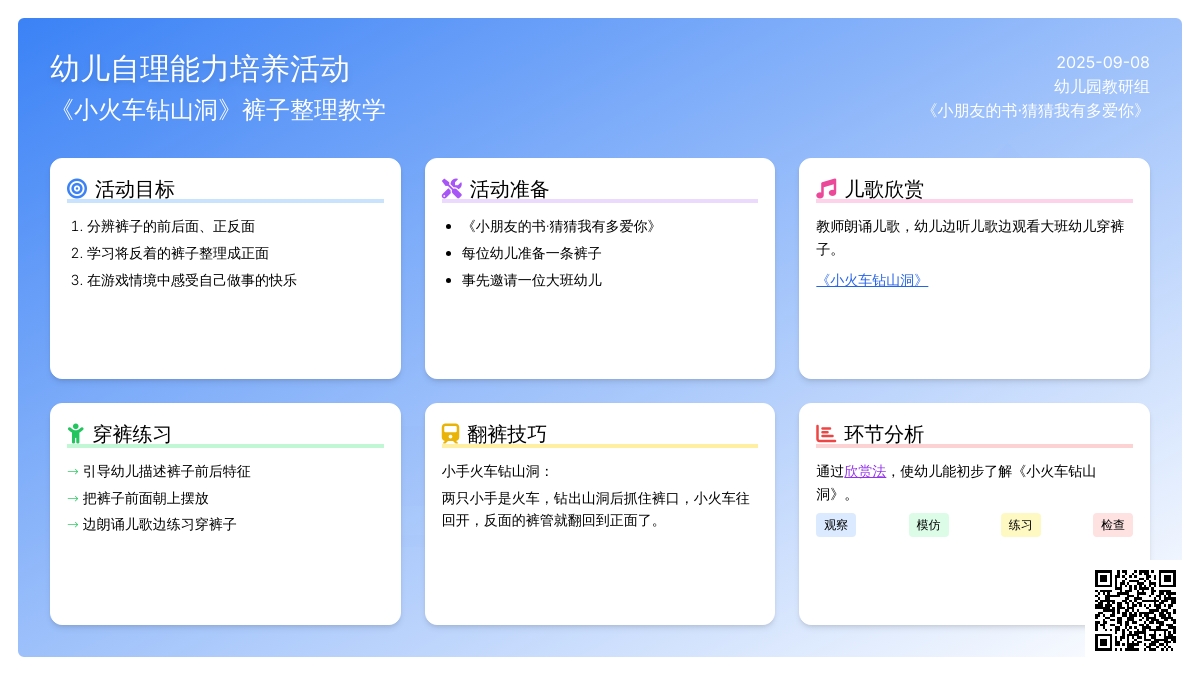Follow the 欣赏法 hyperlink
The image size is (1200, 675).
pyautogui.click(x=865, y=471)
